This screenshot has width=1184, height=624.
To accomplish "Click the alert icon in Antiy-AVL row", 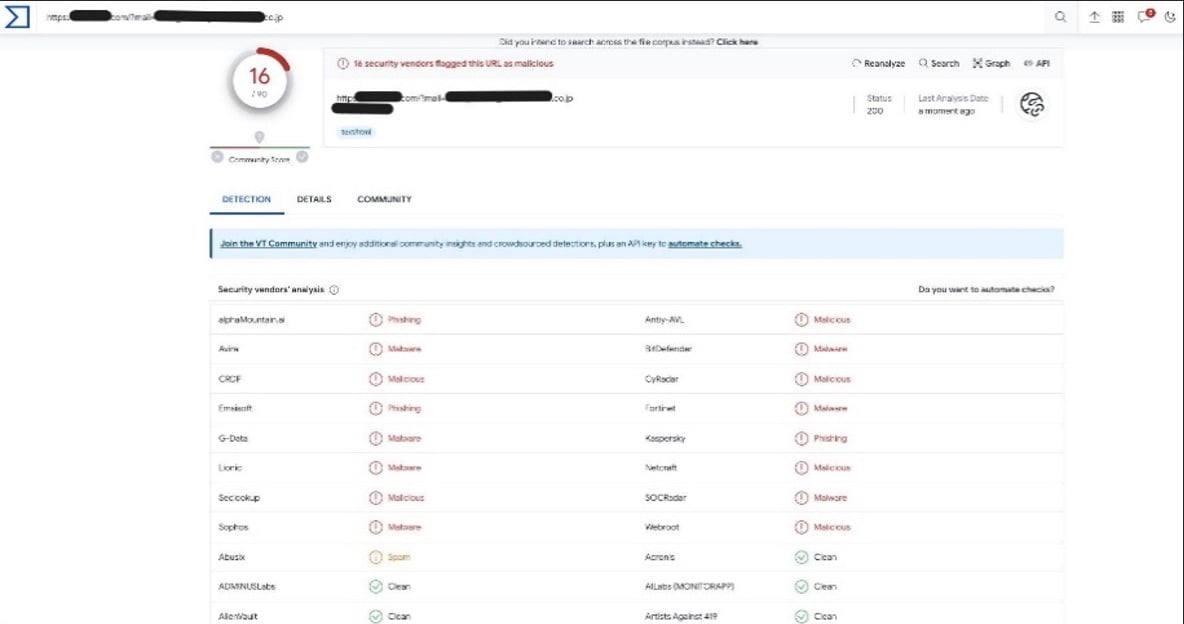I will pos(801,320).
